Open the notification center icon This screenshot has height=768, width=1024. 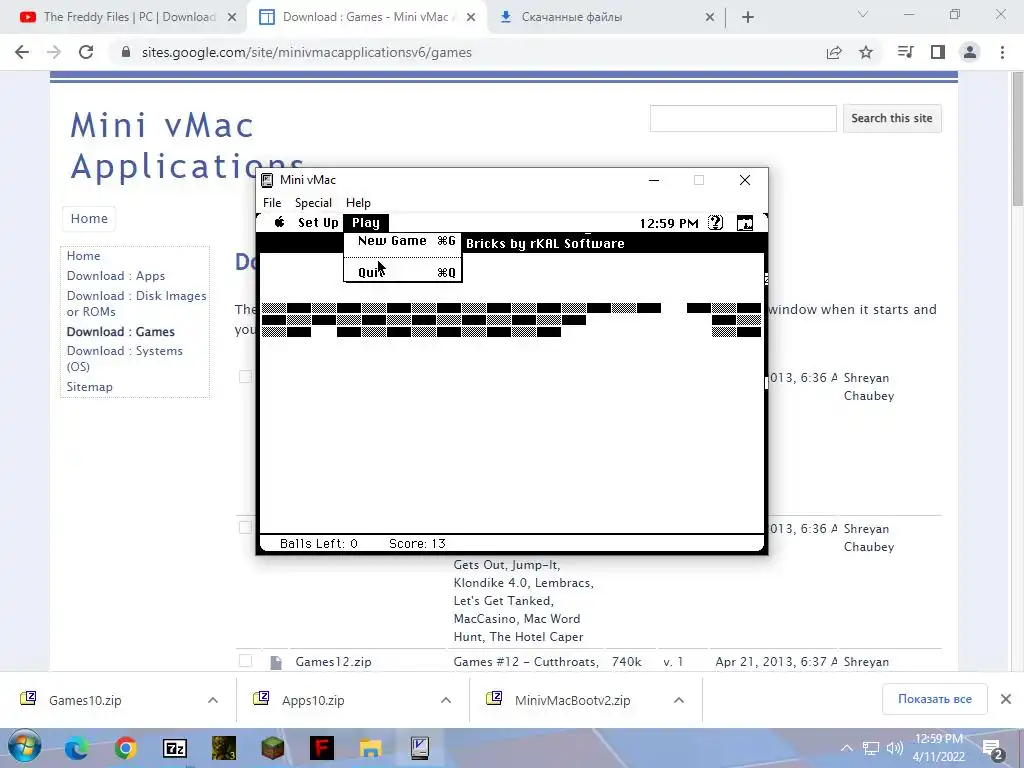point(993,748)
